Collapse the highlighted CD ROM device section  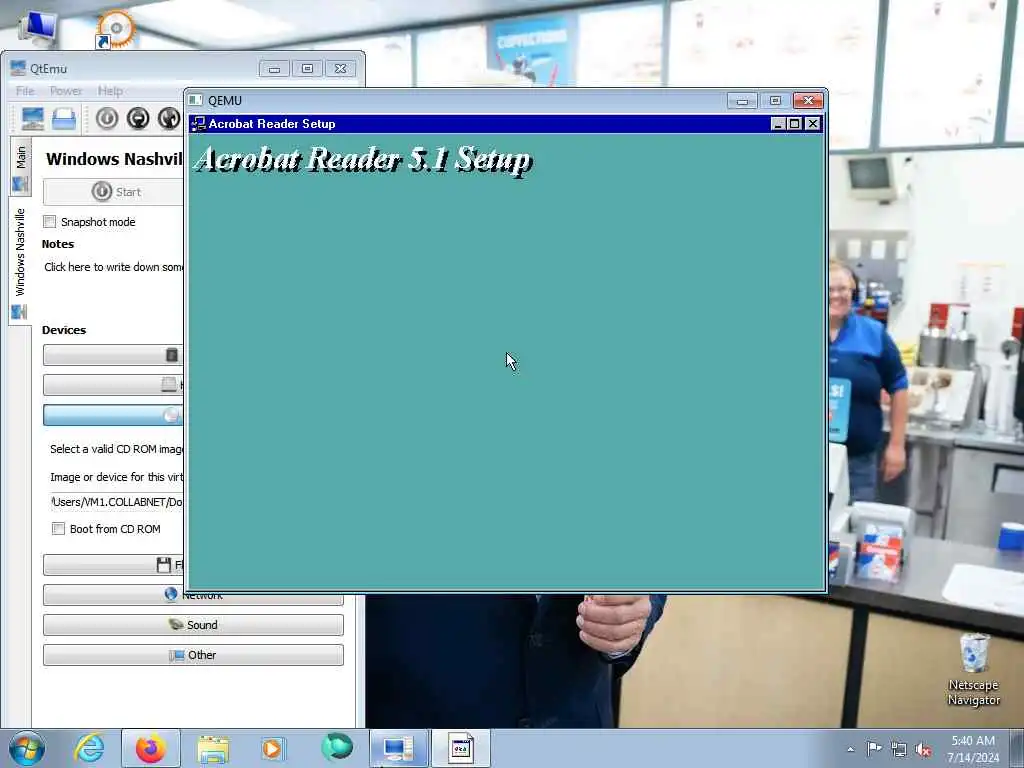click(113, 415)
